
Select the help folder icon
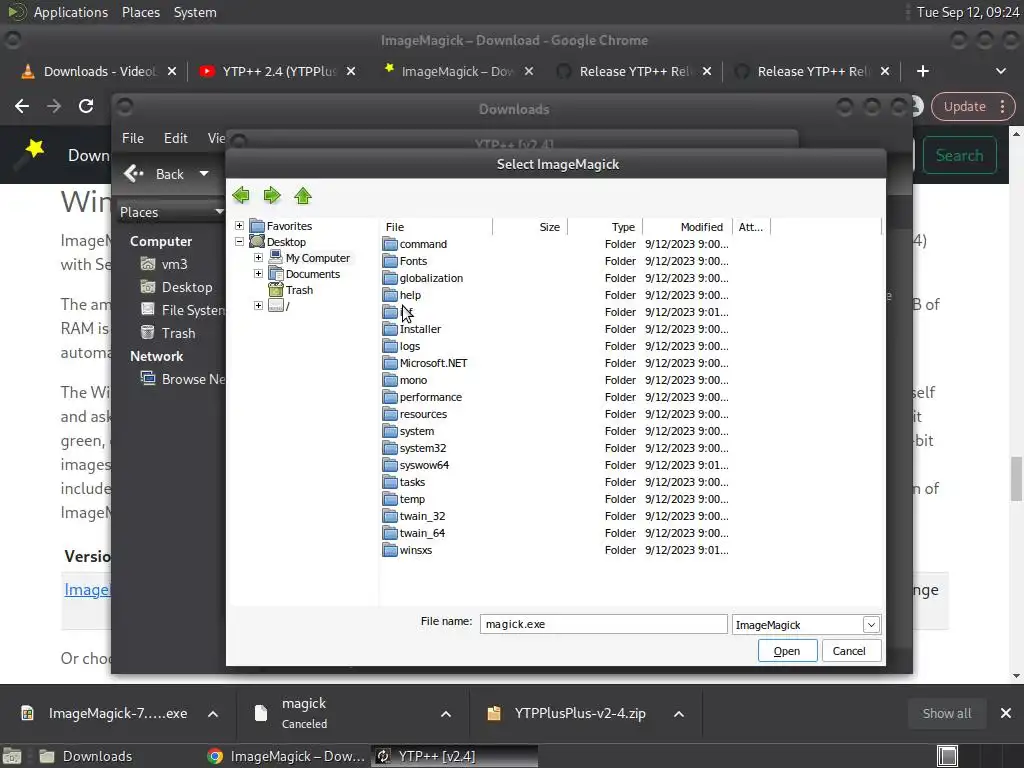pyautogui.click(x=390, y=295)
